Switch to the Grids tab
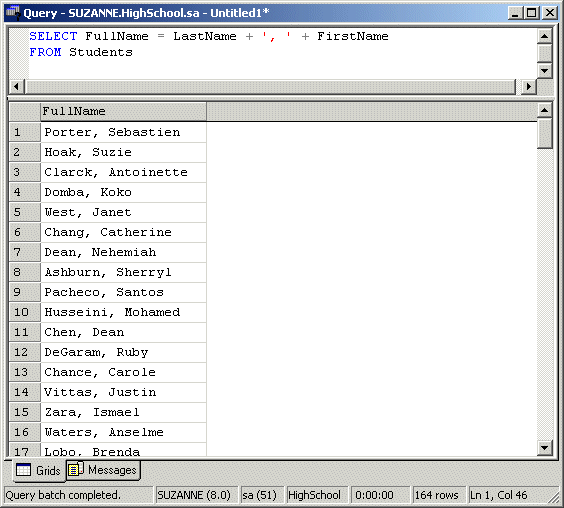 (39, 470)
